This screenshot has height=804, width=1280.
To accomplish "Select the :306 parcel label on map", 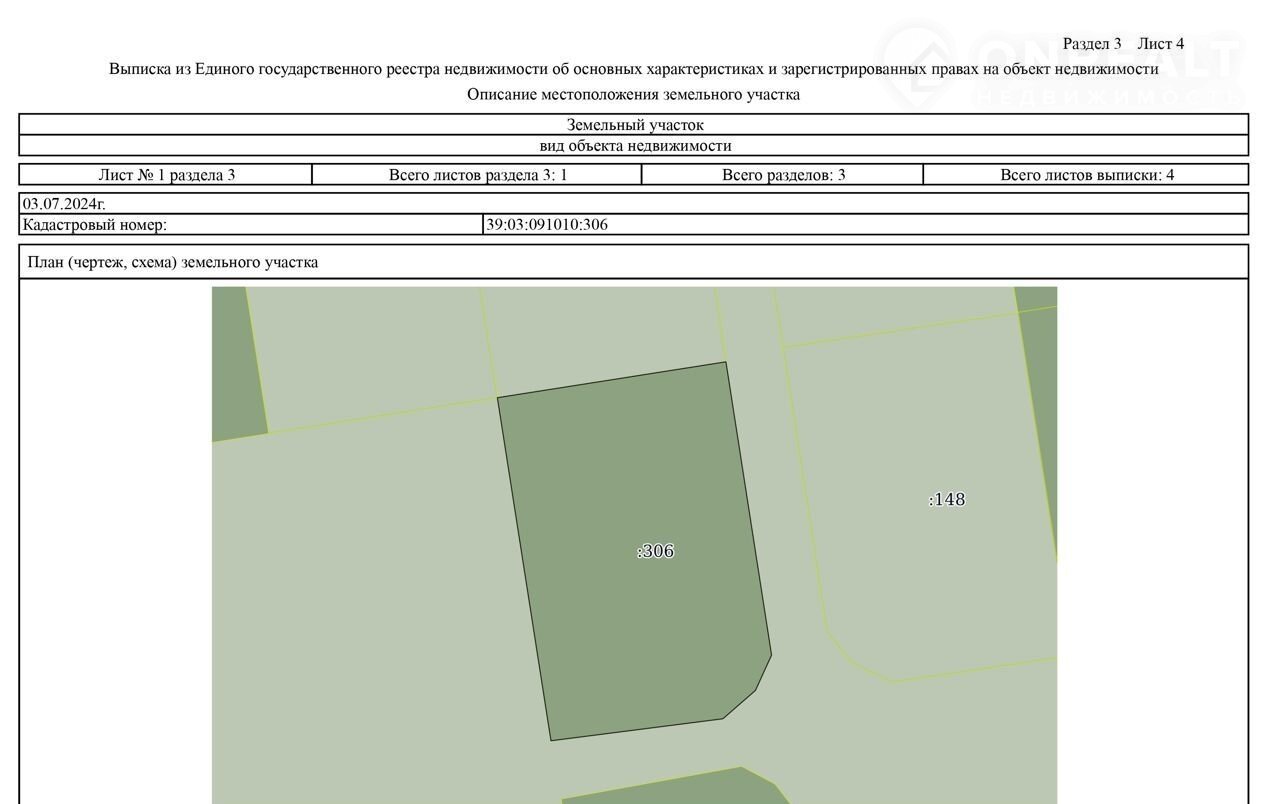I will click(x=656, y=551).
